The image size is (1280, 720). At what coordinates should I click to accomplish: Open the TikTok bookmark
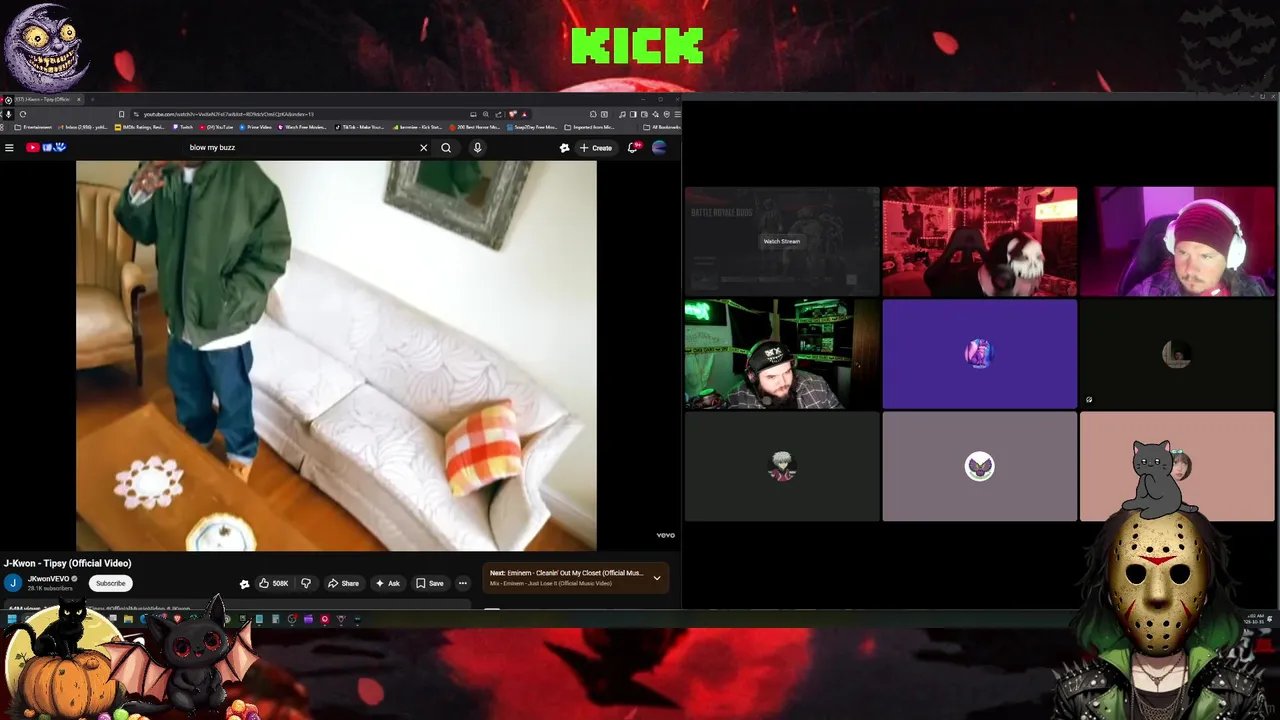pos(360,127)
